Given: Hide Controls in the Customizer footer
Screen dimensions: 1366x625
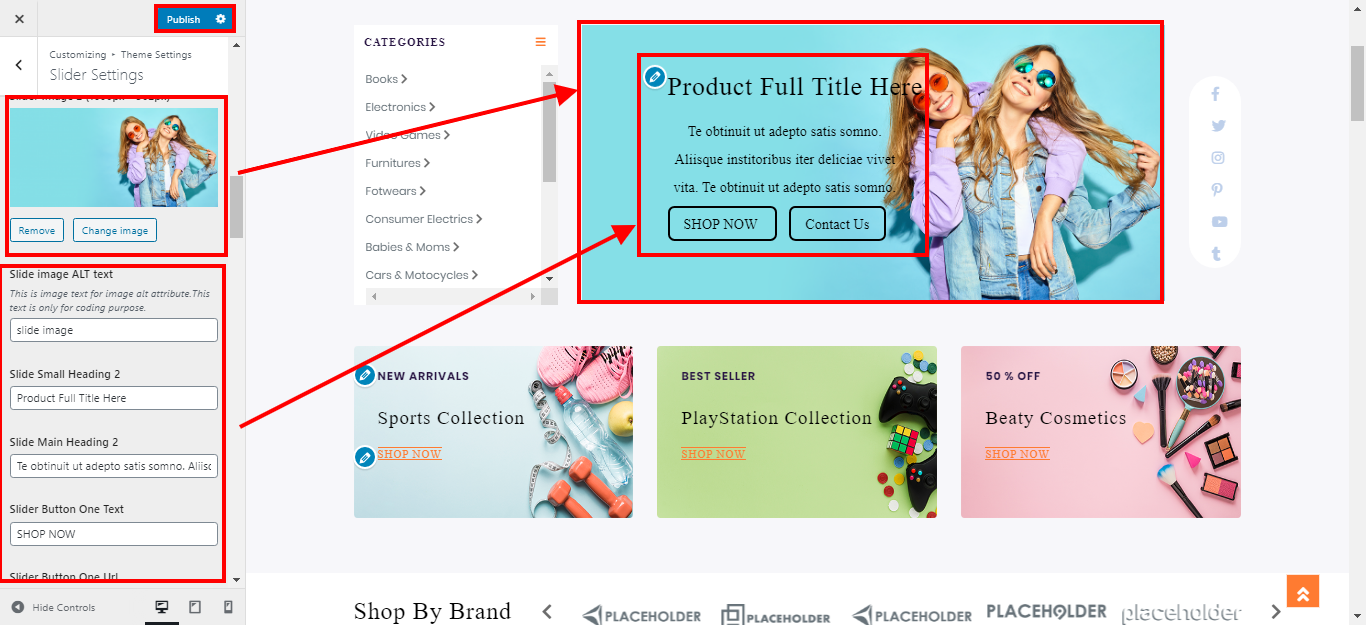Looking at the screenshot, I should pos(54,607).
